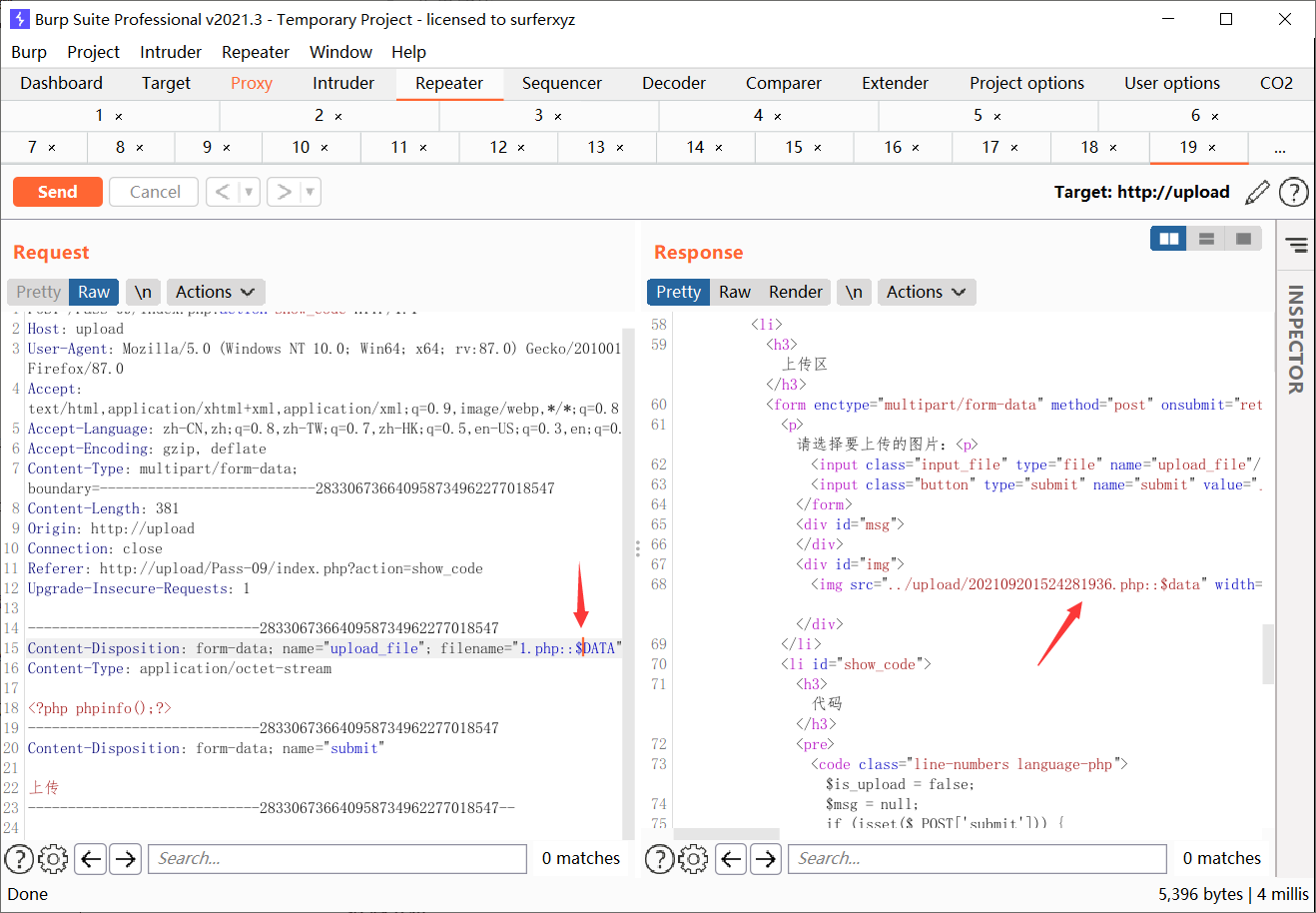Open the Inspector panel menu icon
The height and width of the screenshot is (913, 1316).
coord(1296,245)
